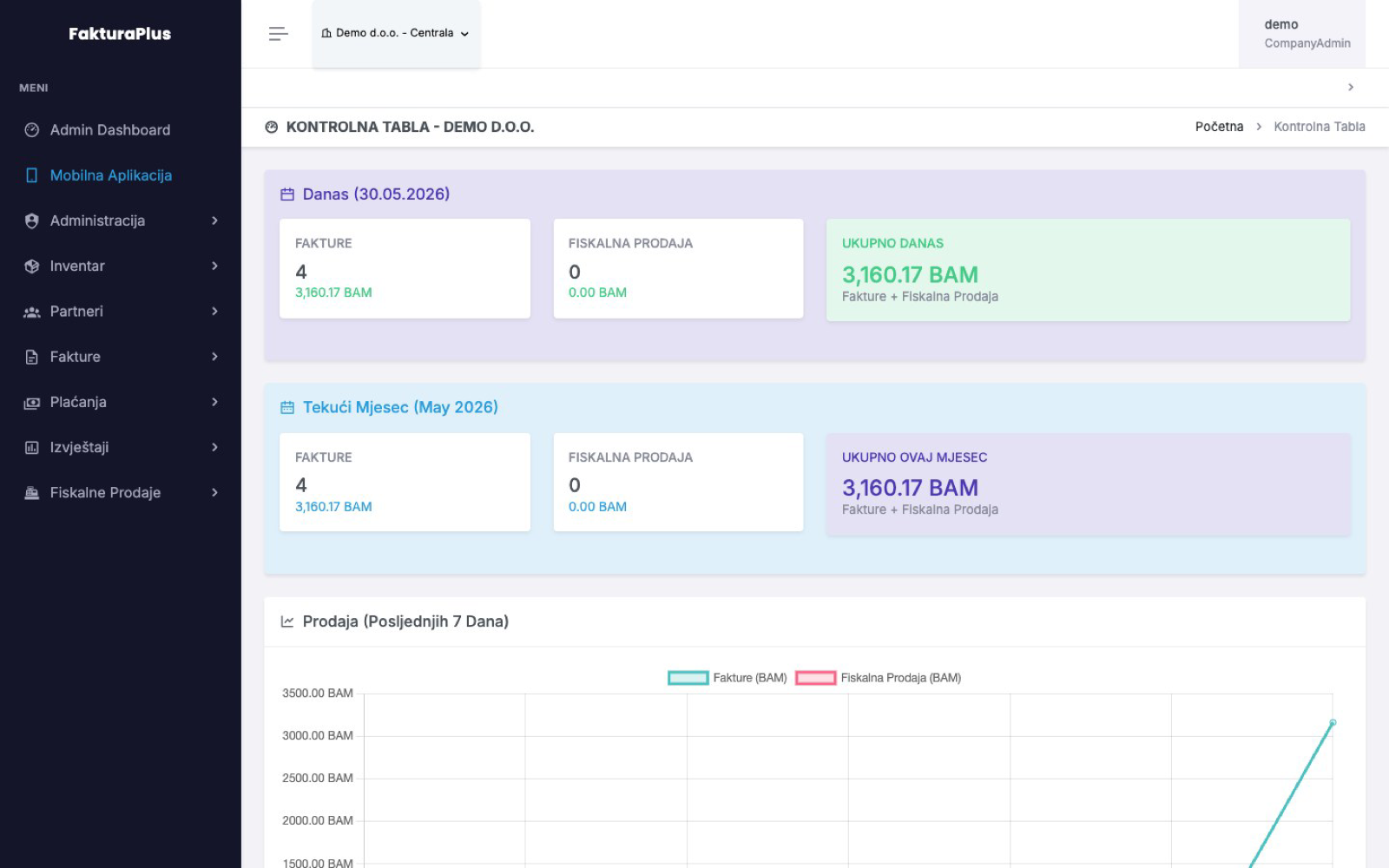Expand the Fakture submenu chevron
This screenshot has height=868, width=1389.
[x=214, y=357]
